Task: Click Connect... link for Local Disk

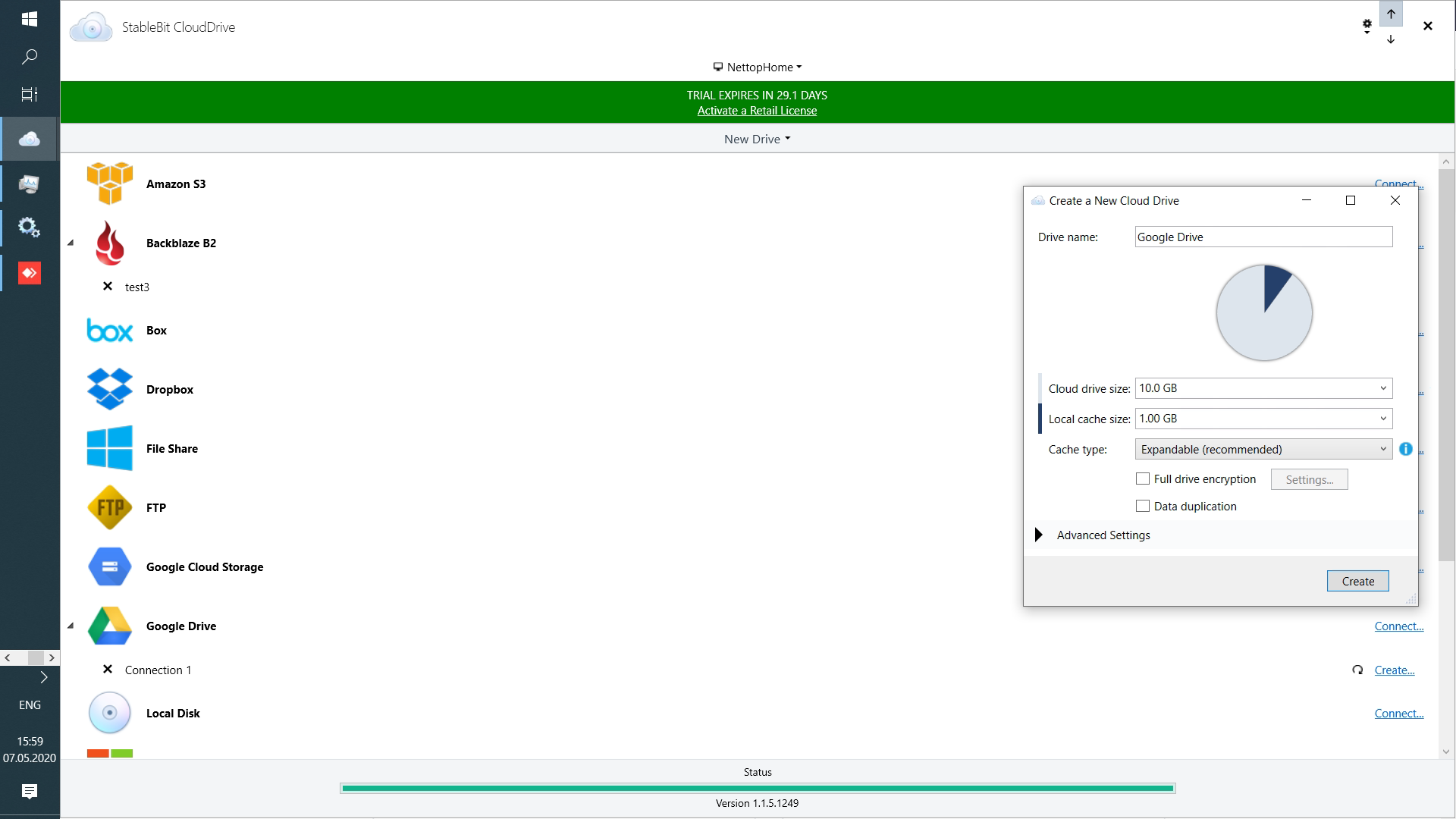Action: tap(1399, 713)
